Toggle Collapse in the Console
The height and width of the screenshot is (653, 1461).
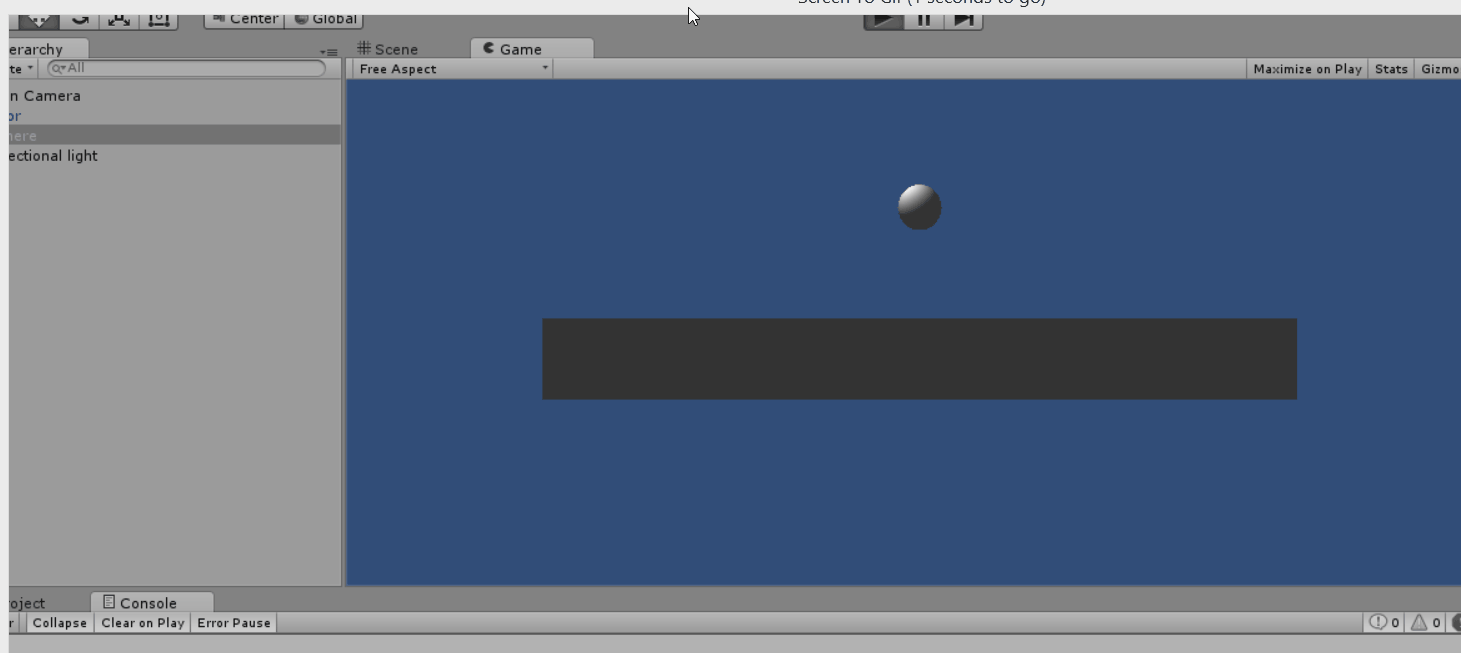pyautogui.click(x=59, y=623)
